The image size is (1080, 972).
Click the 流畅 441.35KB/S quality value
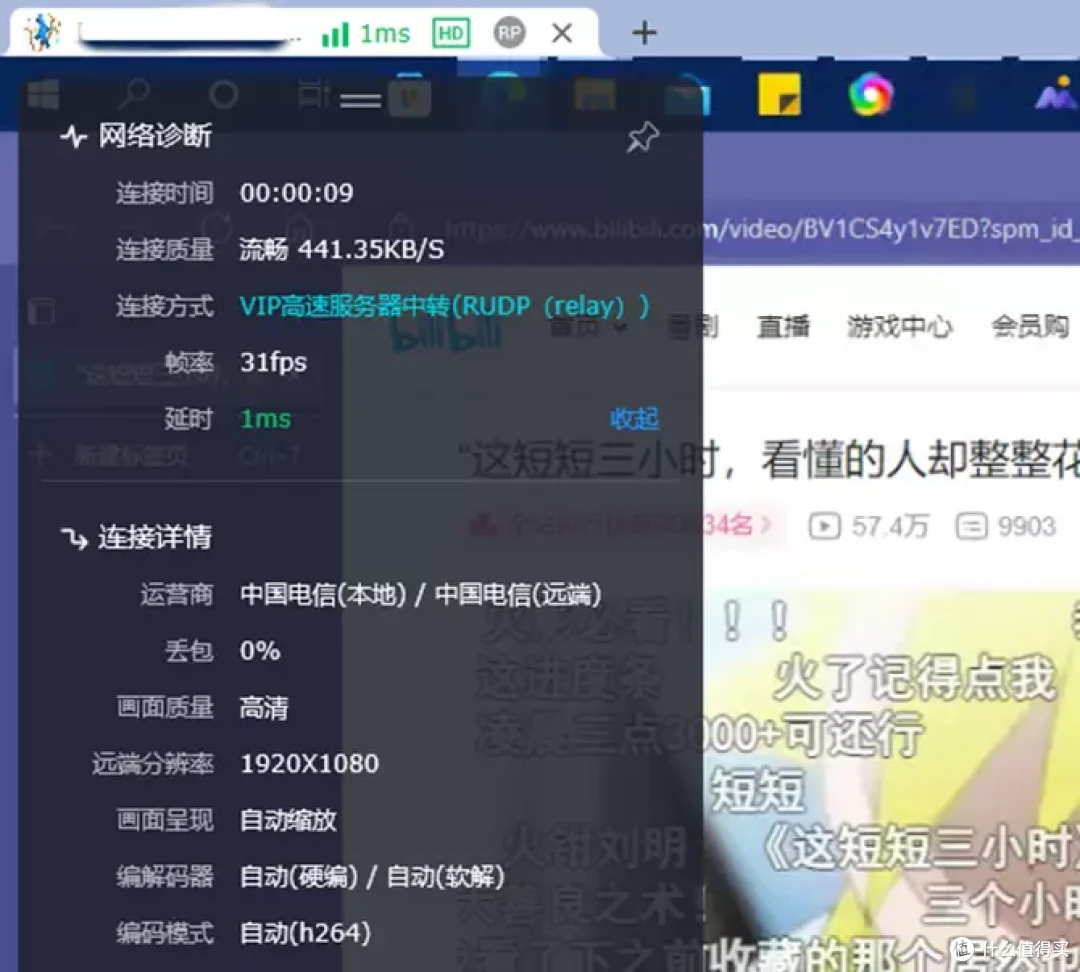(342, 249)
